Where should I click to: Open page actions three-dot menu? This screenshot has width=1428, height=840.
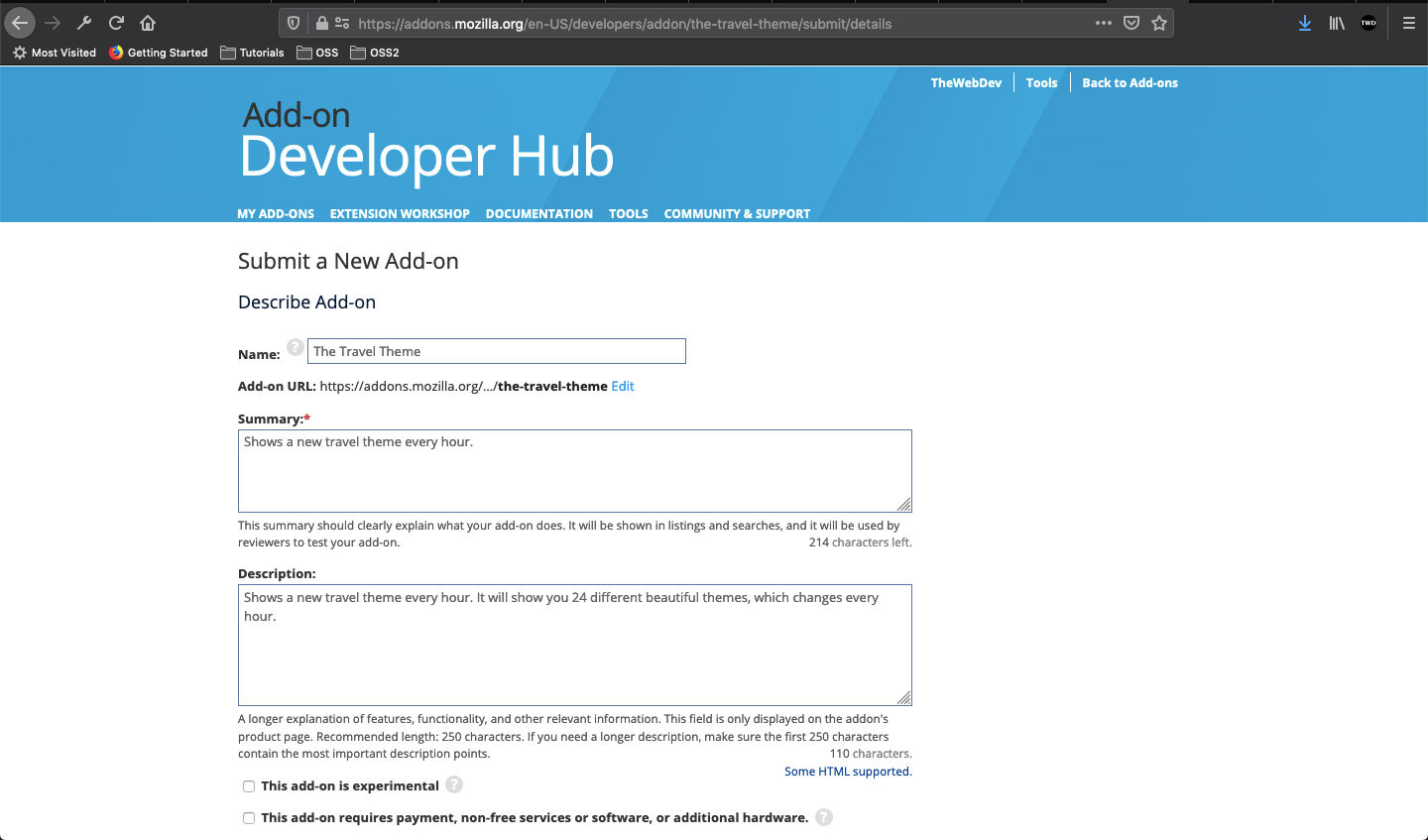[1104, 23]
